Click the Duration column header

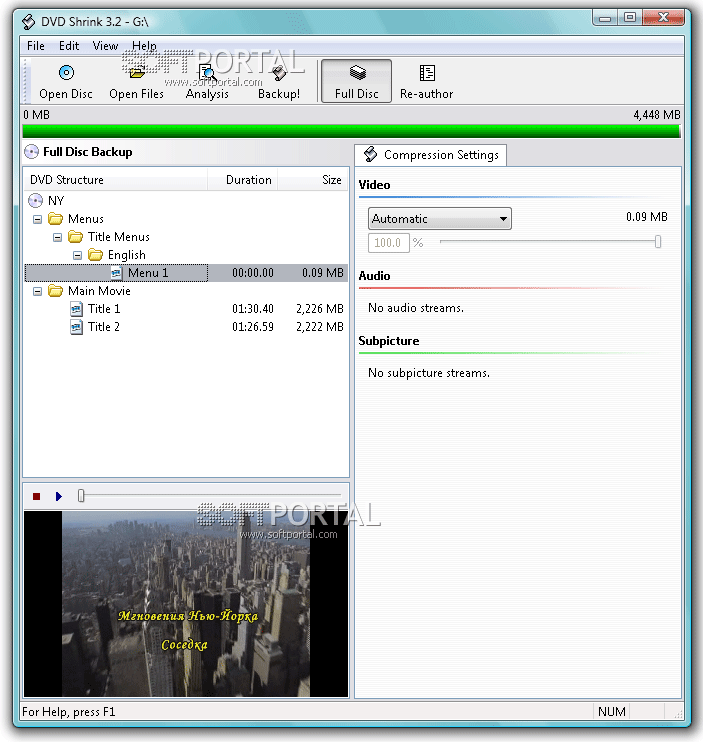[x=243, y=180]
